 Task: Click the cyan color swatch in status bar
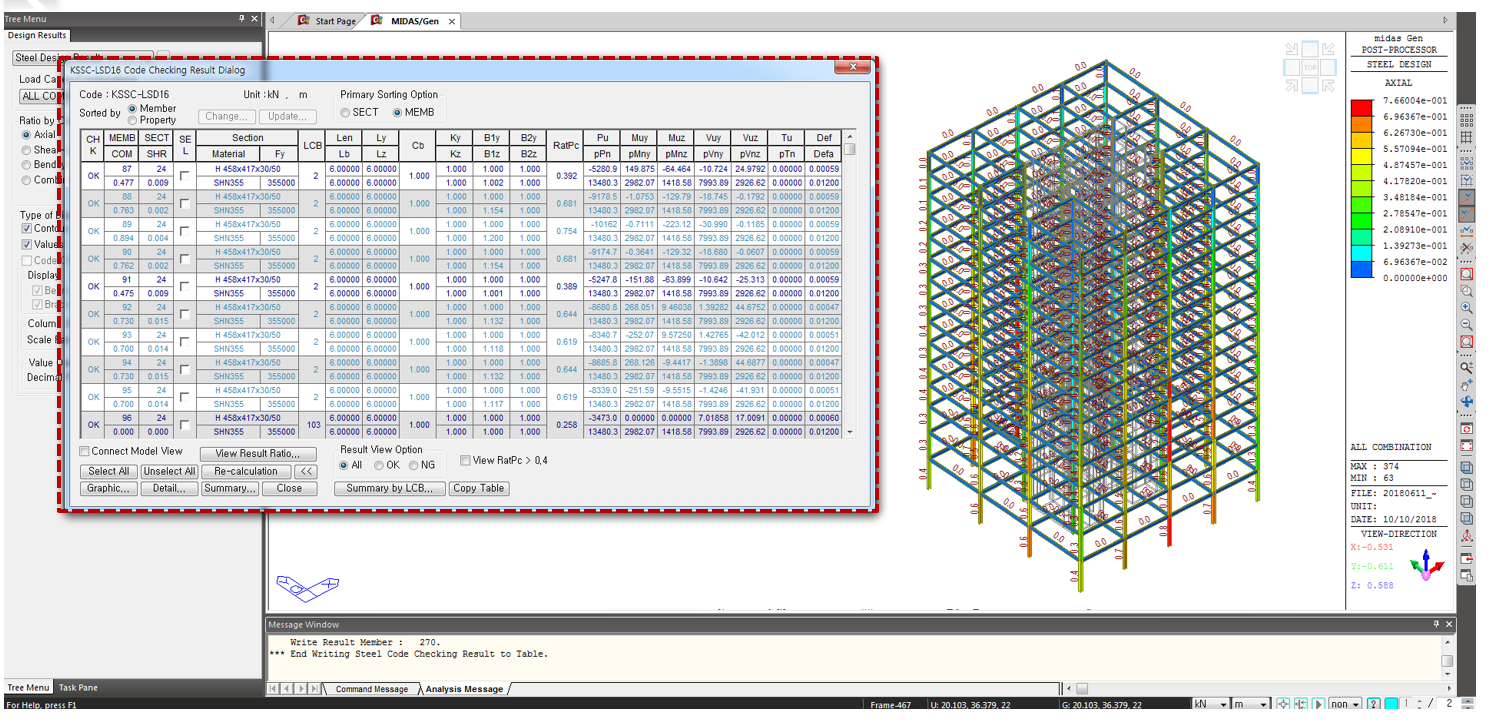tap(1391, 704)
